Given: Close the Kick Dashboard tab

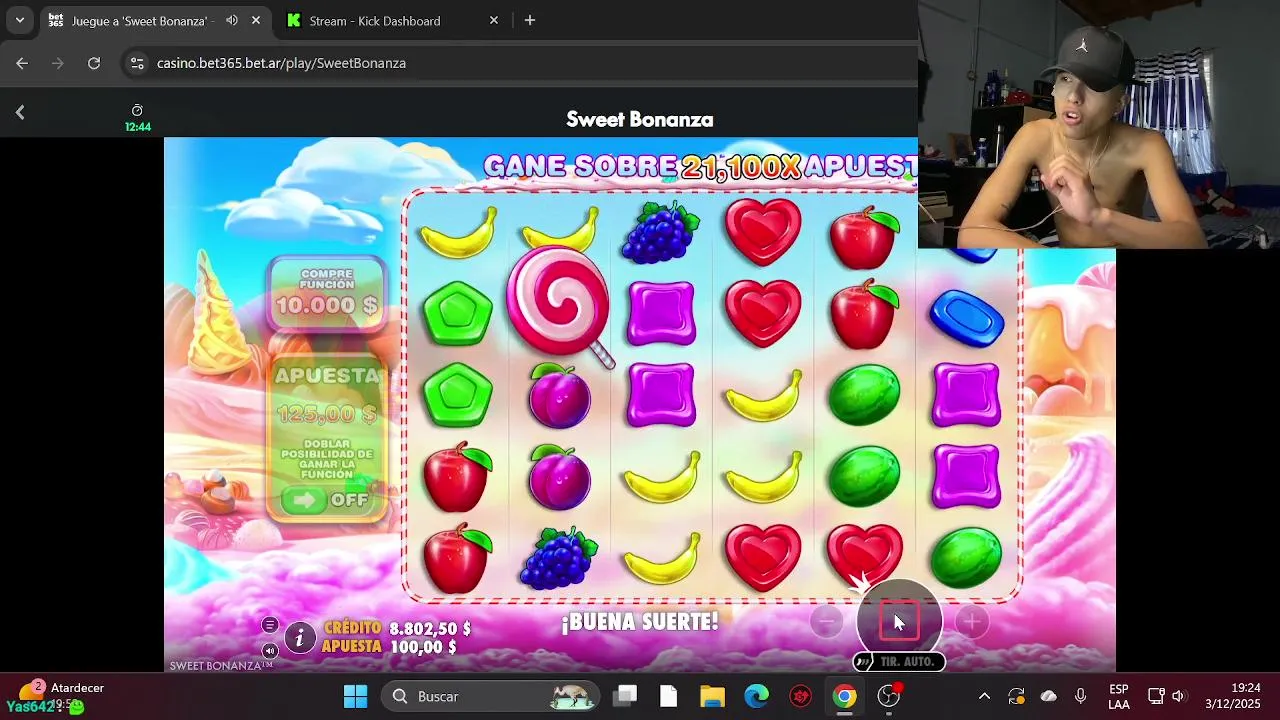Looking at the screenshot, I should click(493, 20).
